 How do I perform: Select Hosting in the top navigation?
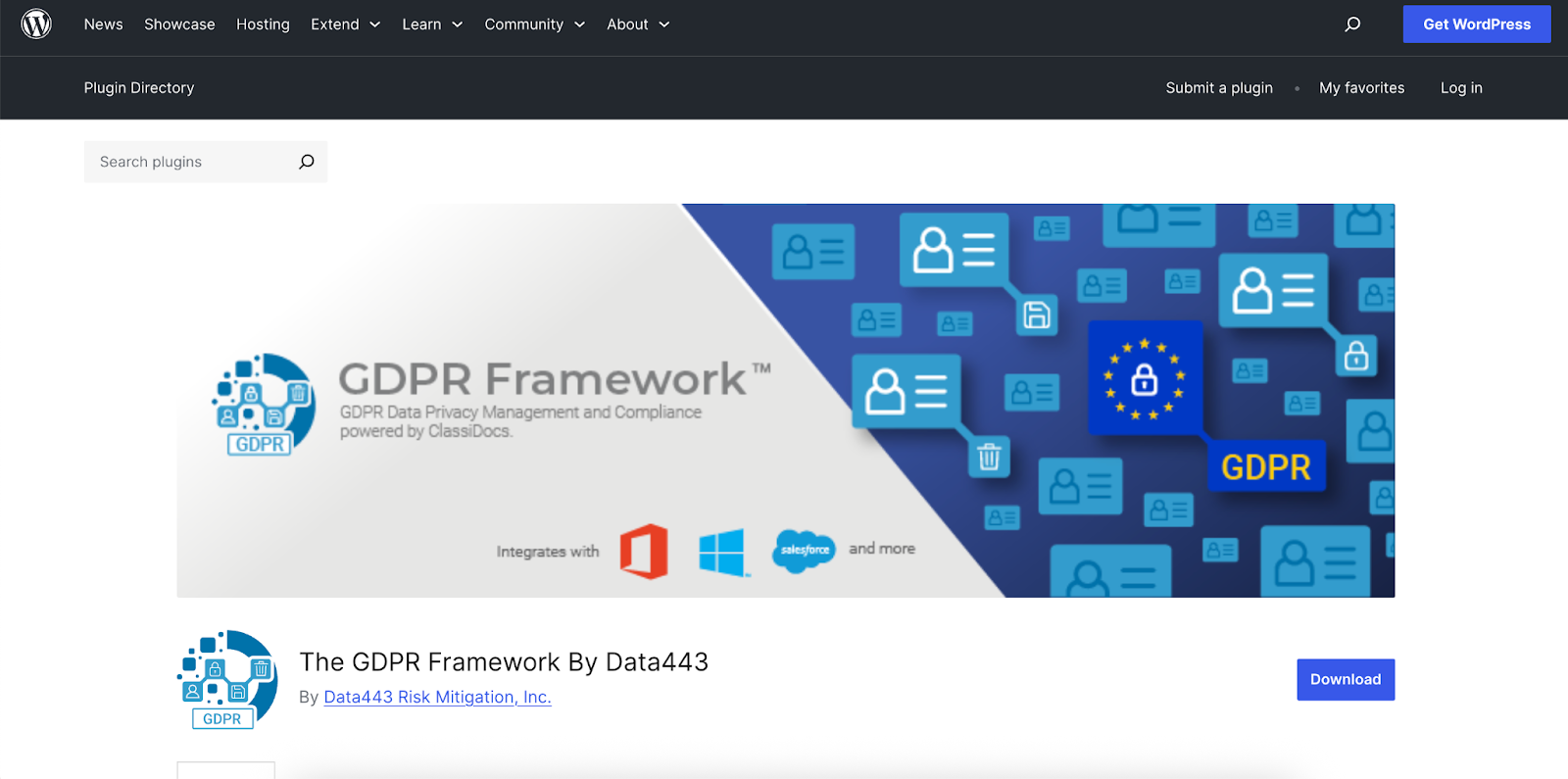click(263, 24)
